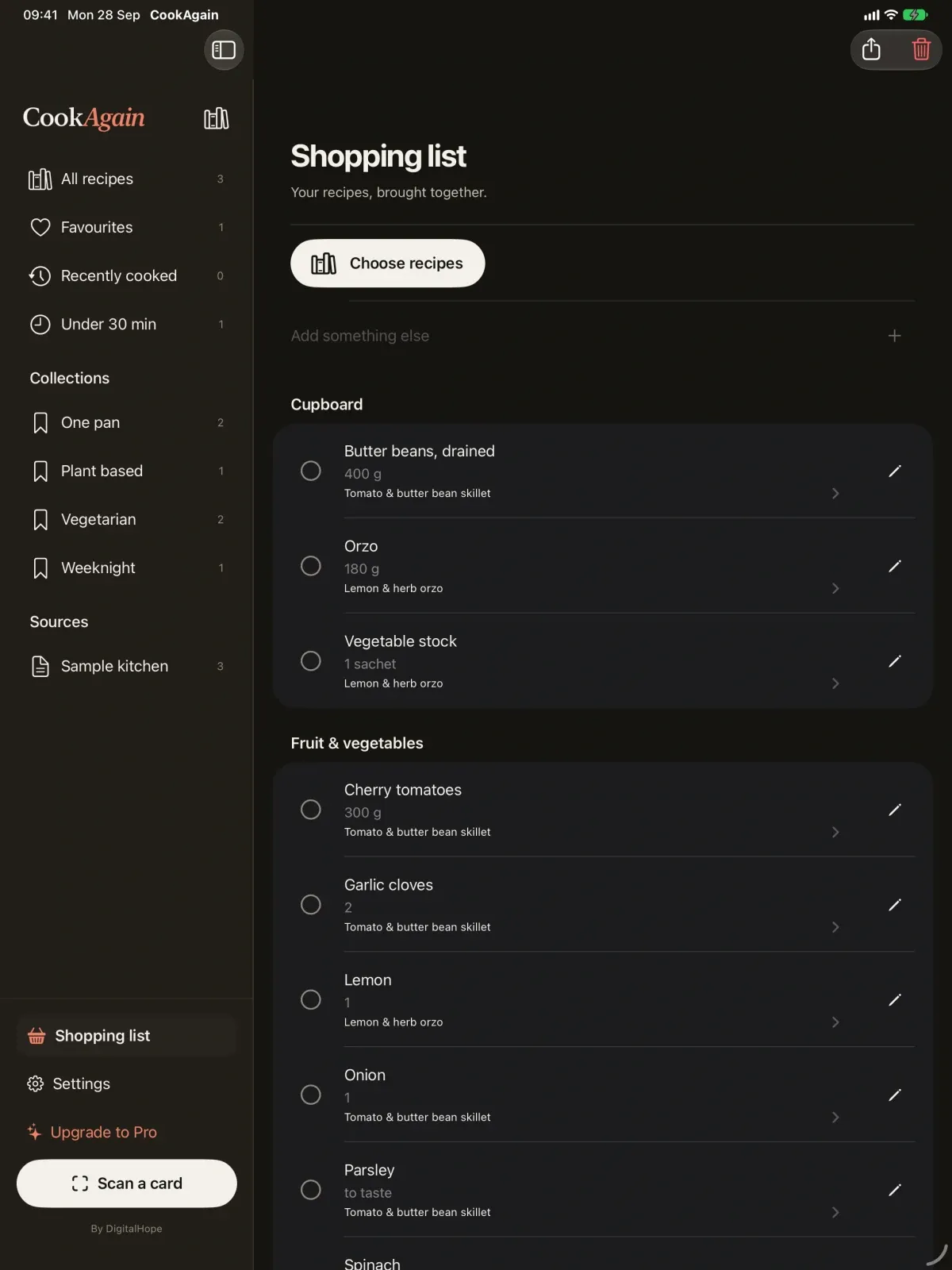Edit Cherry tomatoes with pencil icon
Screen dimensions: 952x1270
pyautogui.click(x=894, y=810)
